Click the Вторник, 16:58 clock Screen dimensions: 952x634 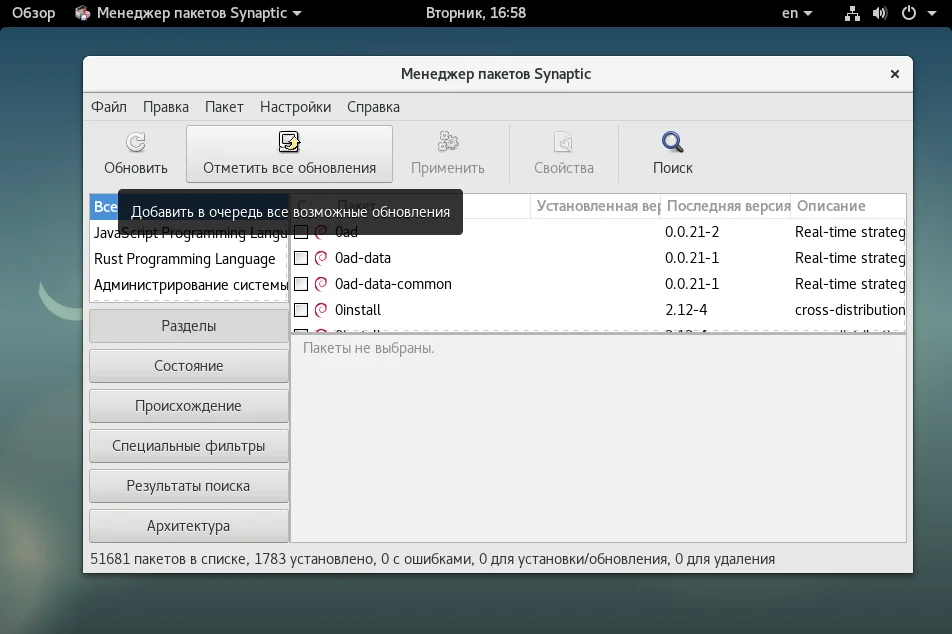[476, 13]
